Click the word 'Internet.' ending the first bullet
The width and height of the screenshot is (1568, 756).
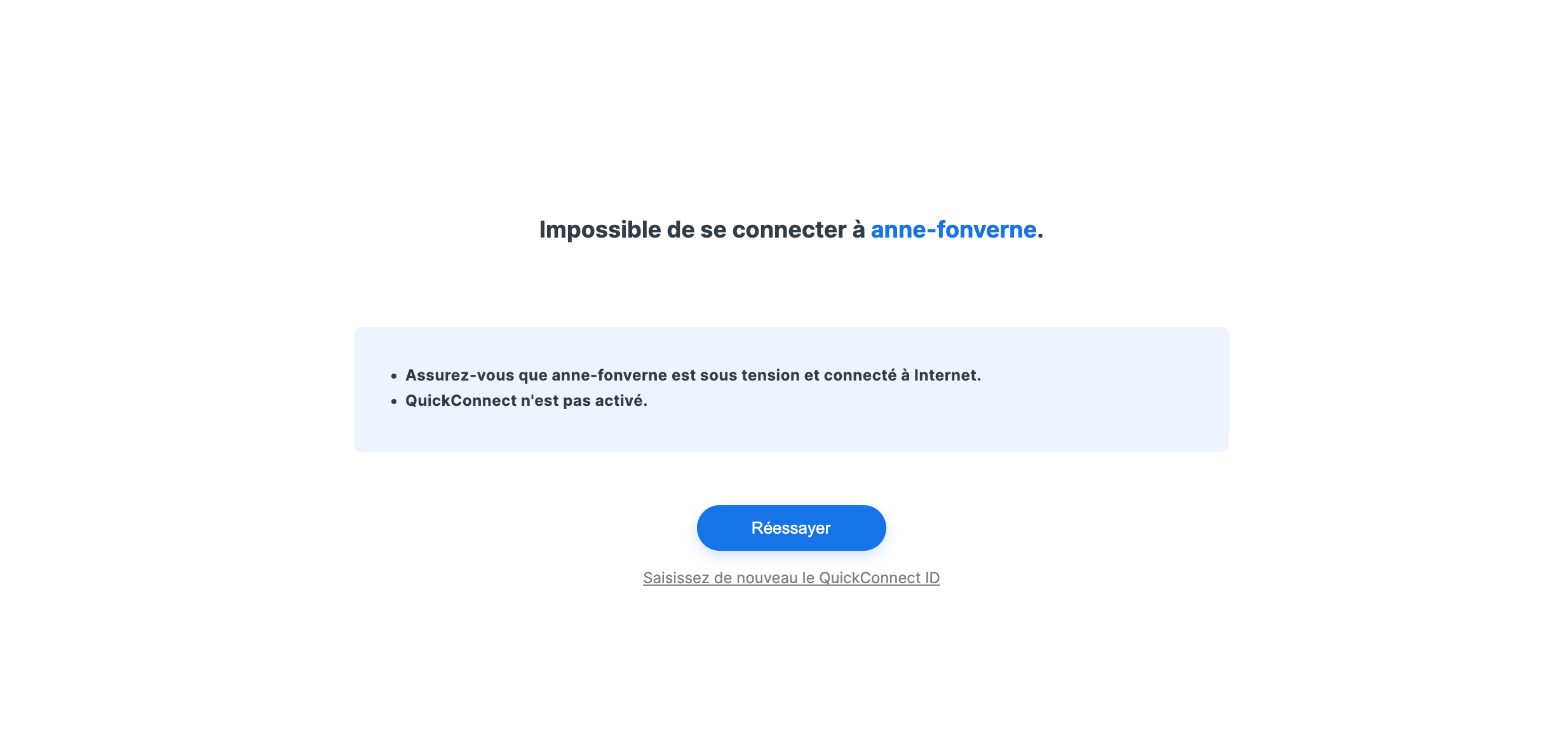(x=947, y=375)
